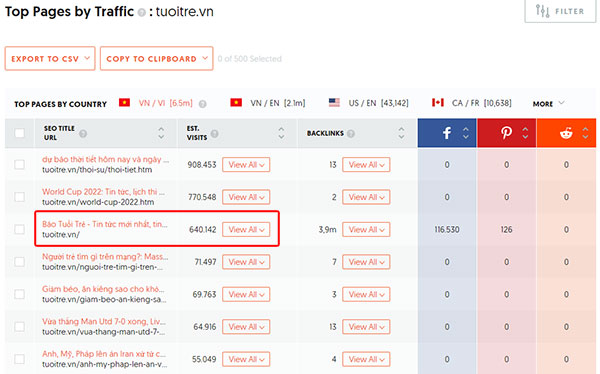Viewport: 600px width, 374px height.
Task: Expand View All backlinks for giam-beo row
Action: coord(366,294)
